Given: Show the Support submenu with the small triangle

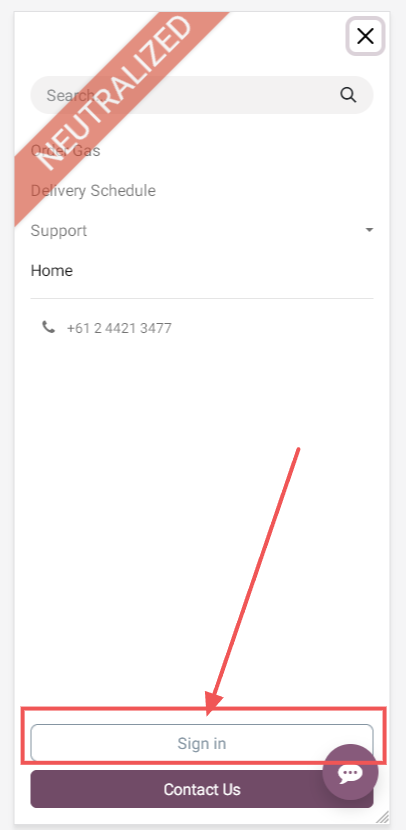Looking at the screenshot, I should [x=369, y=230].
